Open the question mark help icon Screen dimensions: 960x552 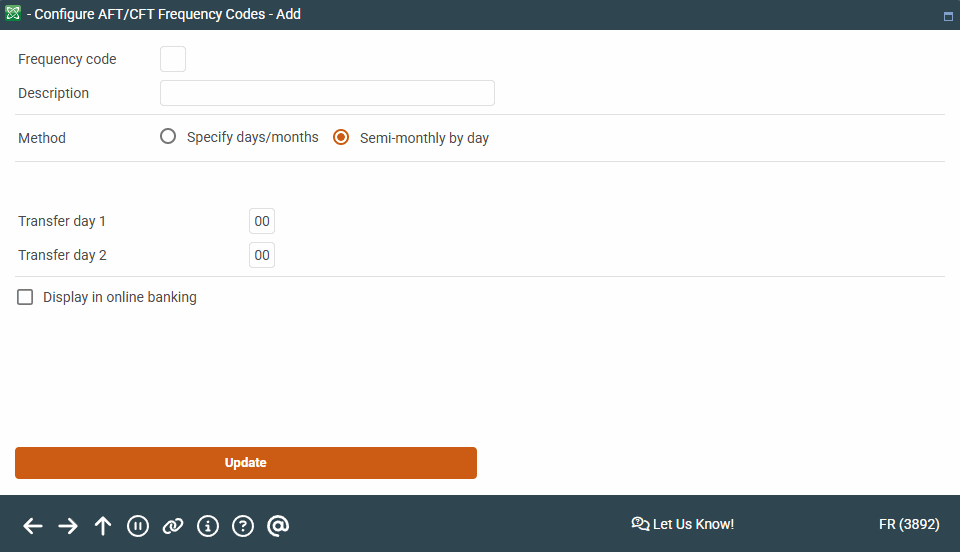click(x=243, y=526)
